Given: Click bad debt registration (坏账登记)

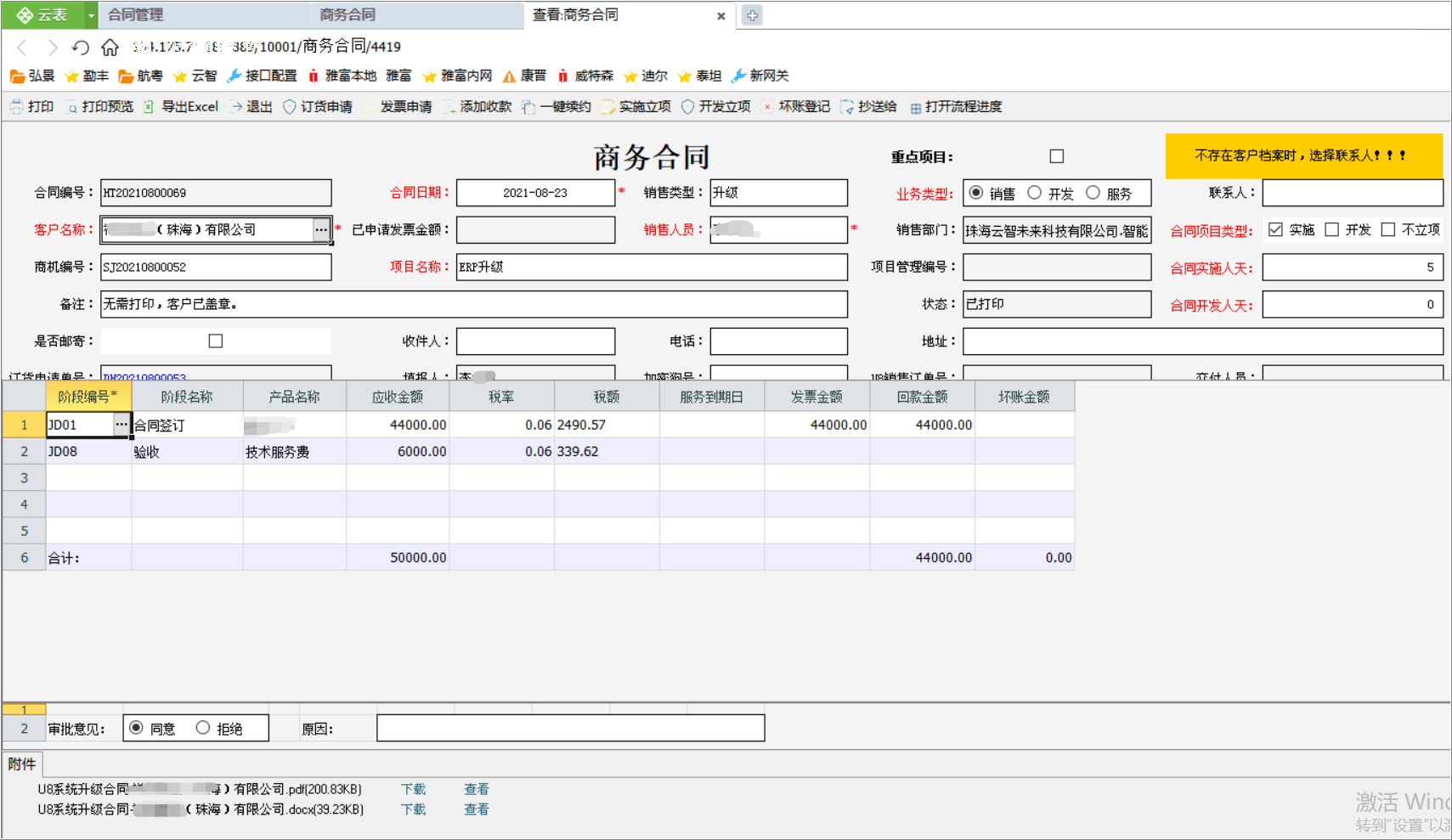Looking at the screenshot, I should pos(796,107).
